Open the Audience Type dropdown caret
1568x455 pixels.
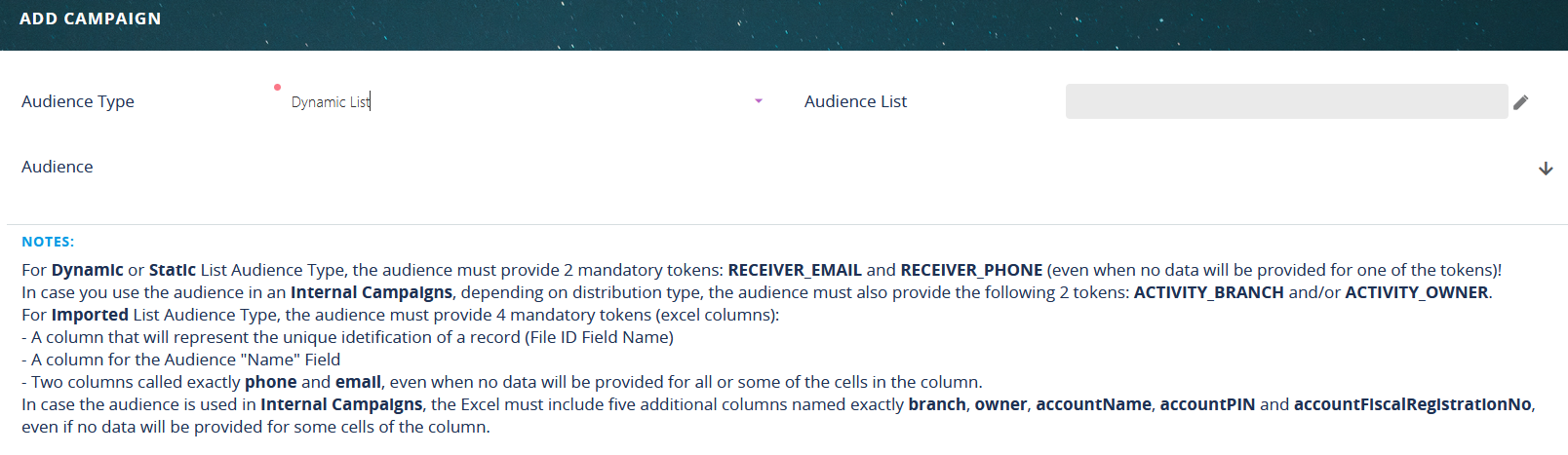[759, 101]
